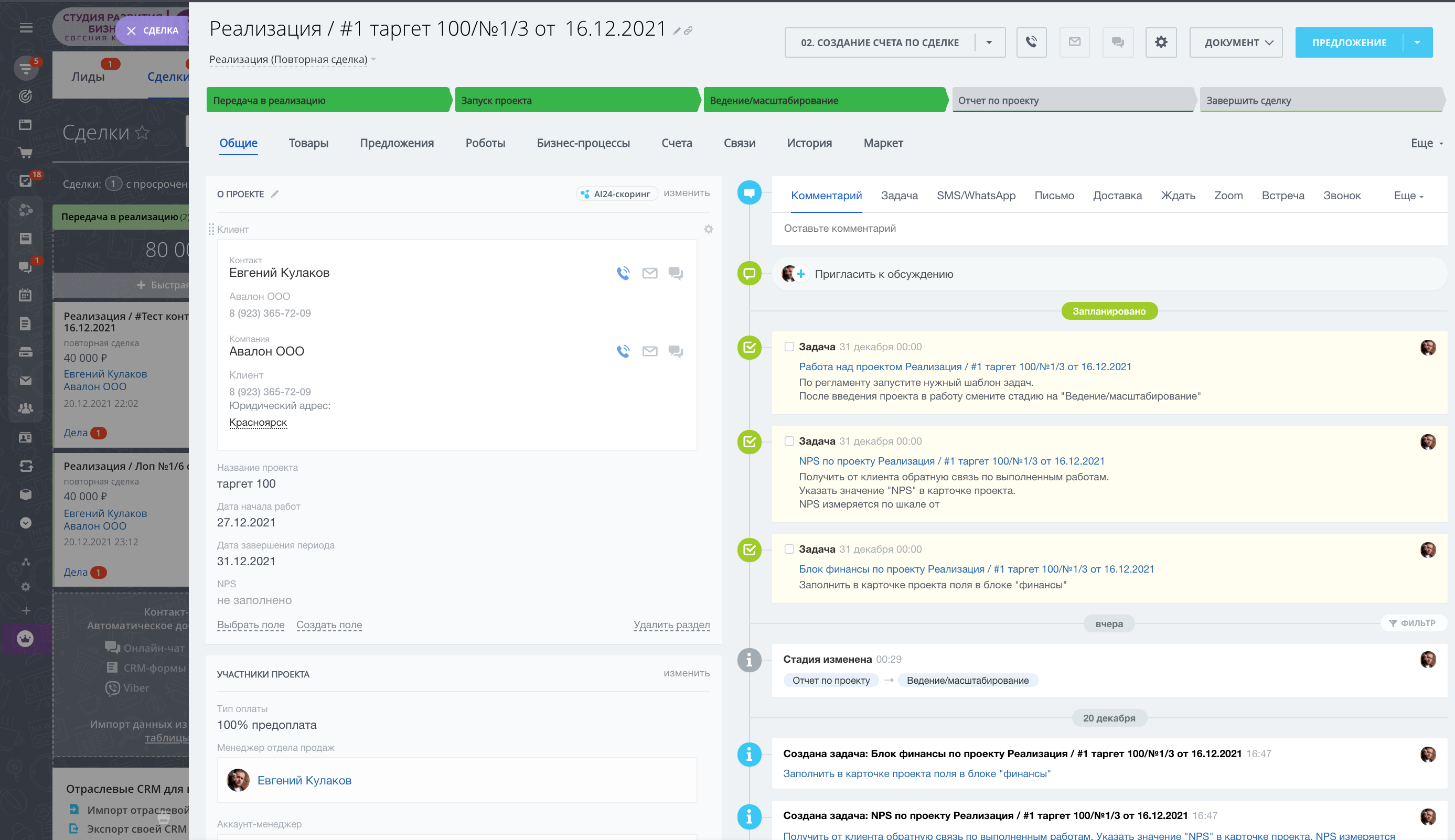Viewport: 1455px width, 840px height.
Task: Check the 'Работа над проектом' task checkbox
Action: [789, 347]
